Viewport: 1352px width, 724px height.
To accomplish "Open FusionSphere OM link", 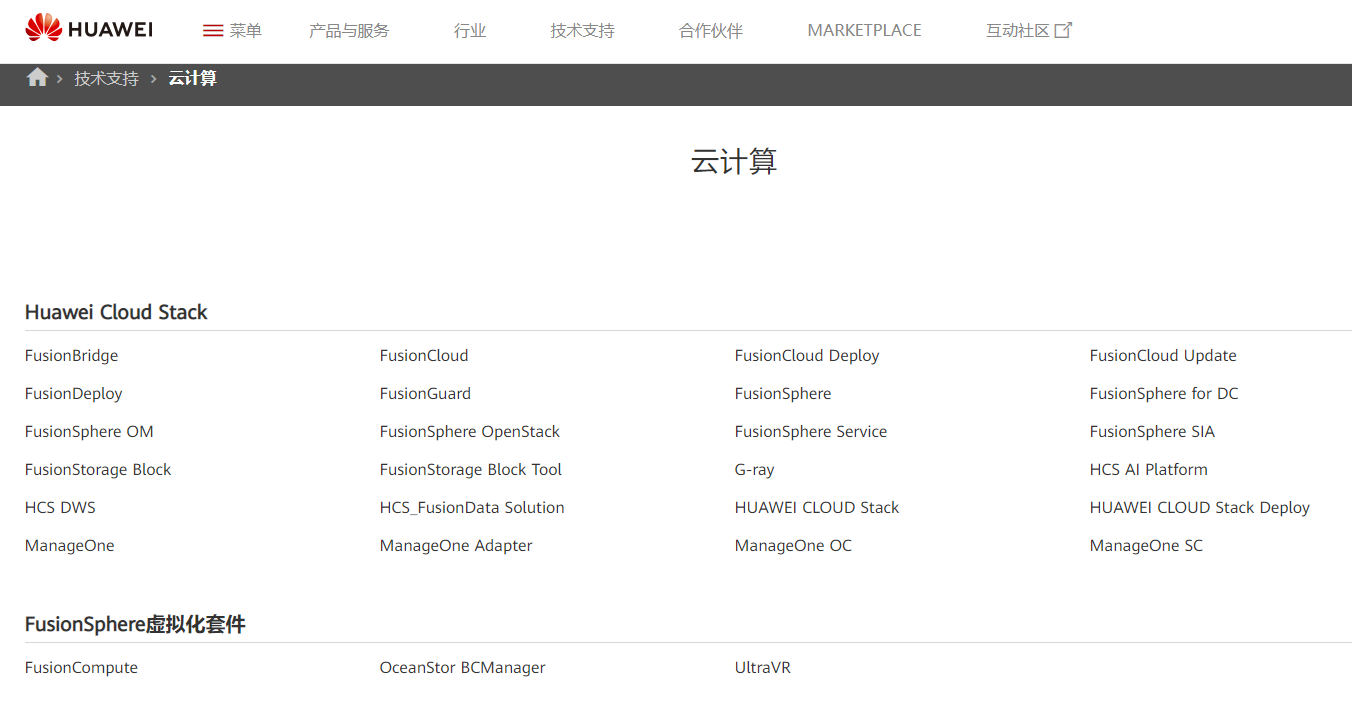I will (89, 432).
